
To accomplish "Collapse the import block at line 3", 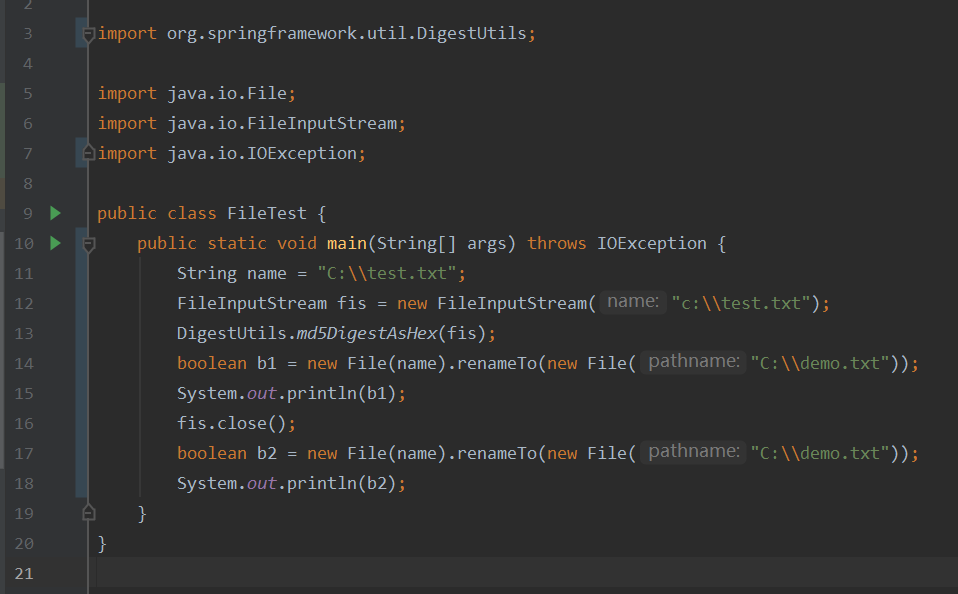I will click(88, 34).
